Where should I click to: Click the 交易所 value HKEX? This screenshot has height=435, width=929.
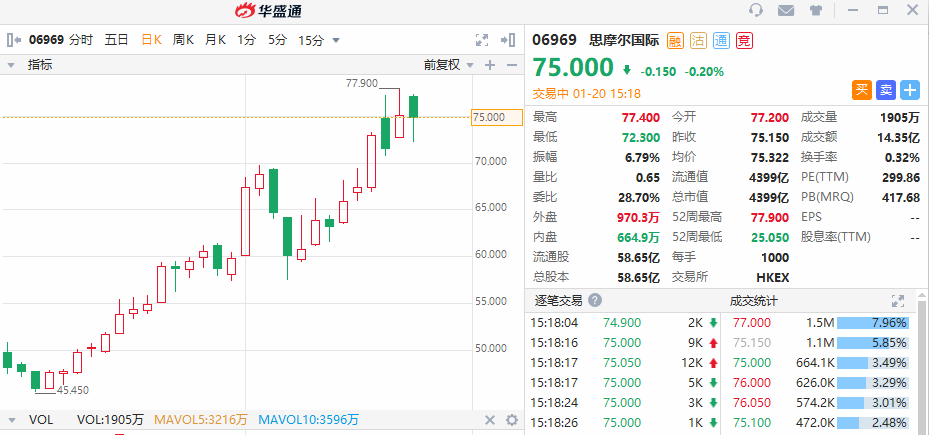[773, 277]
